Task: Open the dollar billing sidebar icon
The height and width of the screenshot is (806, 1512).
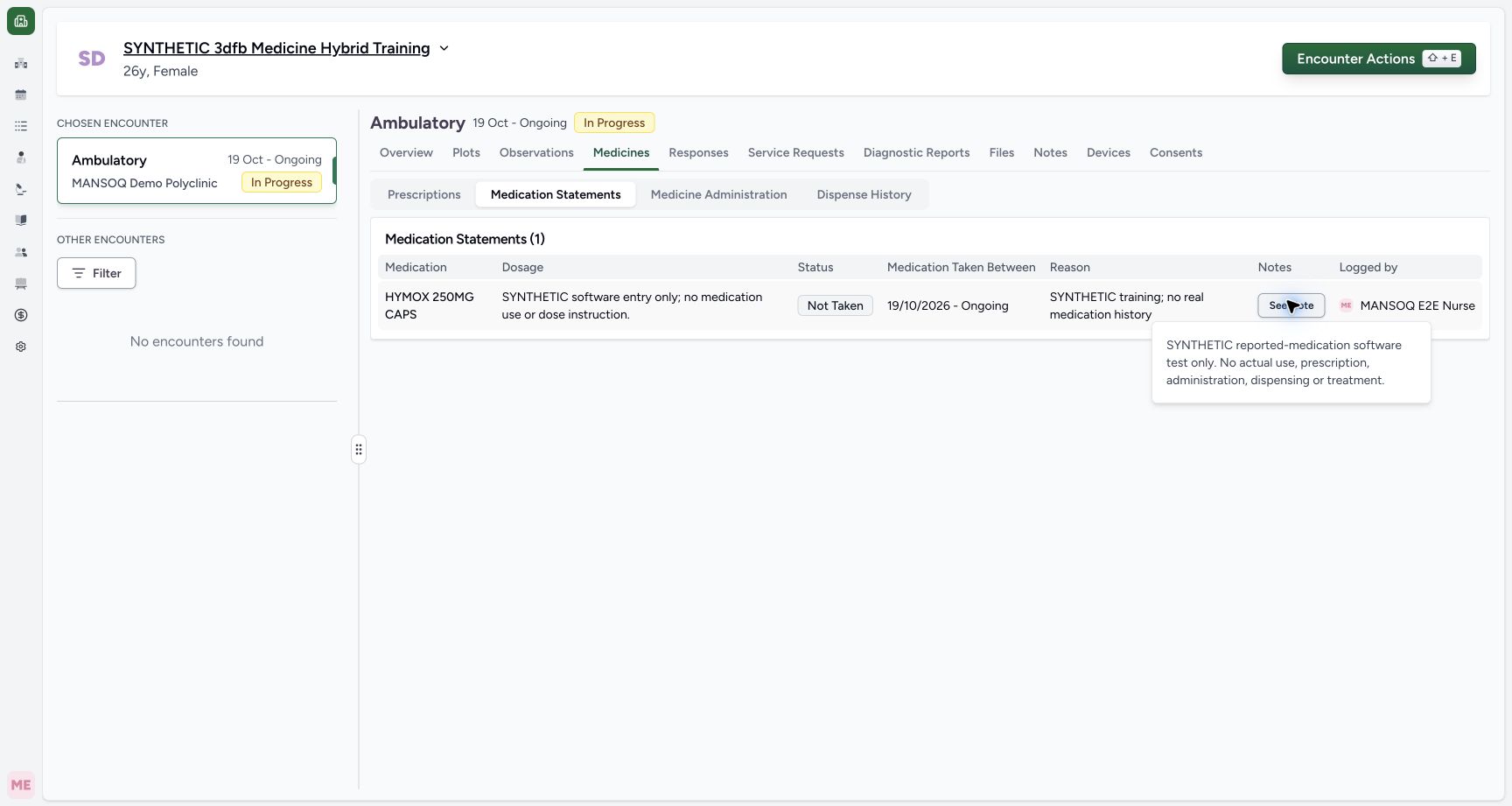Action: pos(21,315)
